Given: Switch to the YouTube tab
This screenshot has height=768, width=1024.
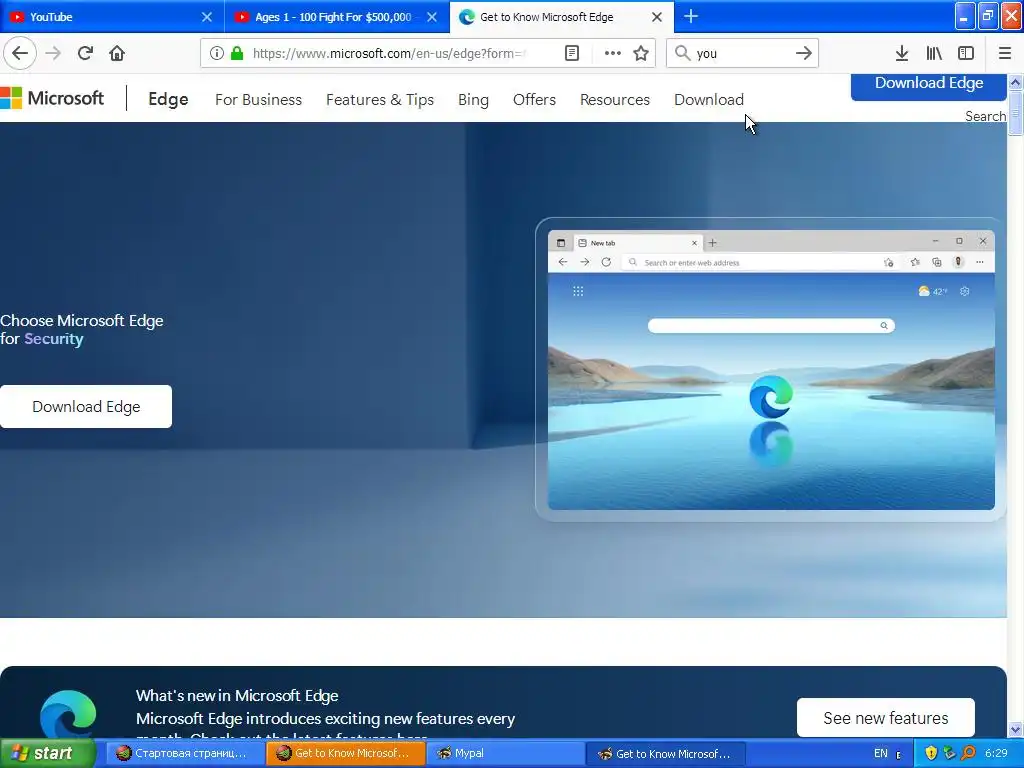Looking at the screenshot, I should point(112,16).
